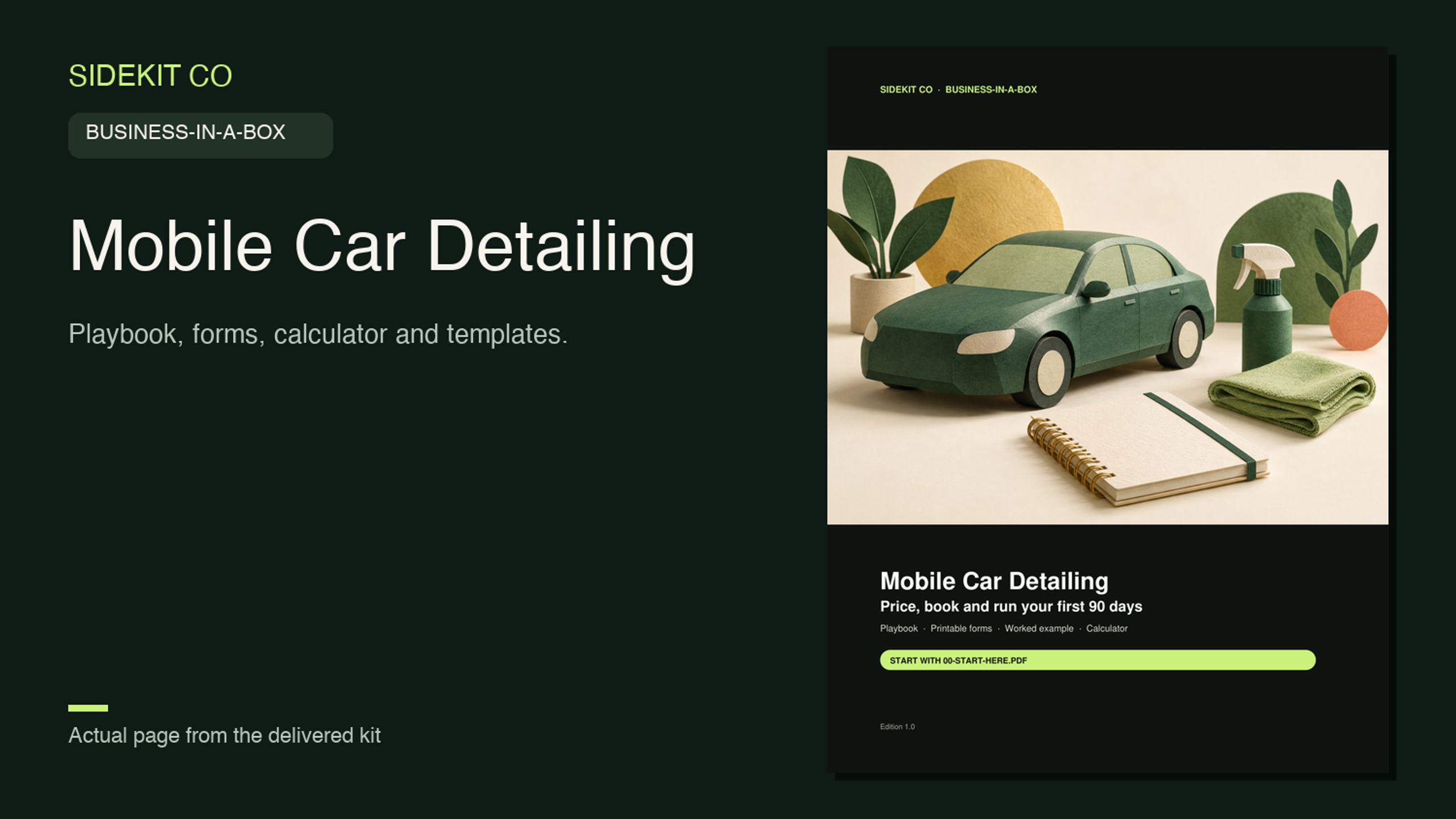The width and height of the screenshot is (1456, 819).
Task: Click the BUSINESS-IN-A-BOX pill badge
Action: 200,135
